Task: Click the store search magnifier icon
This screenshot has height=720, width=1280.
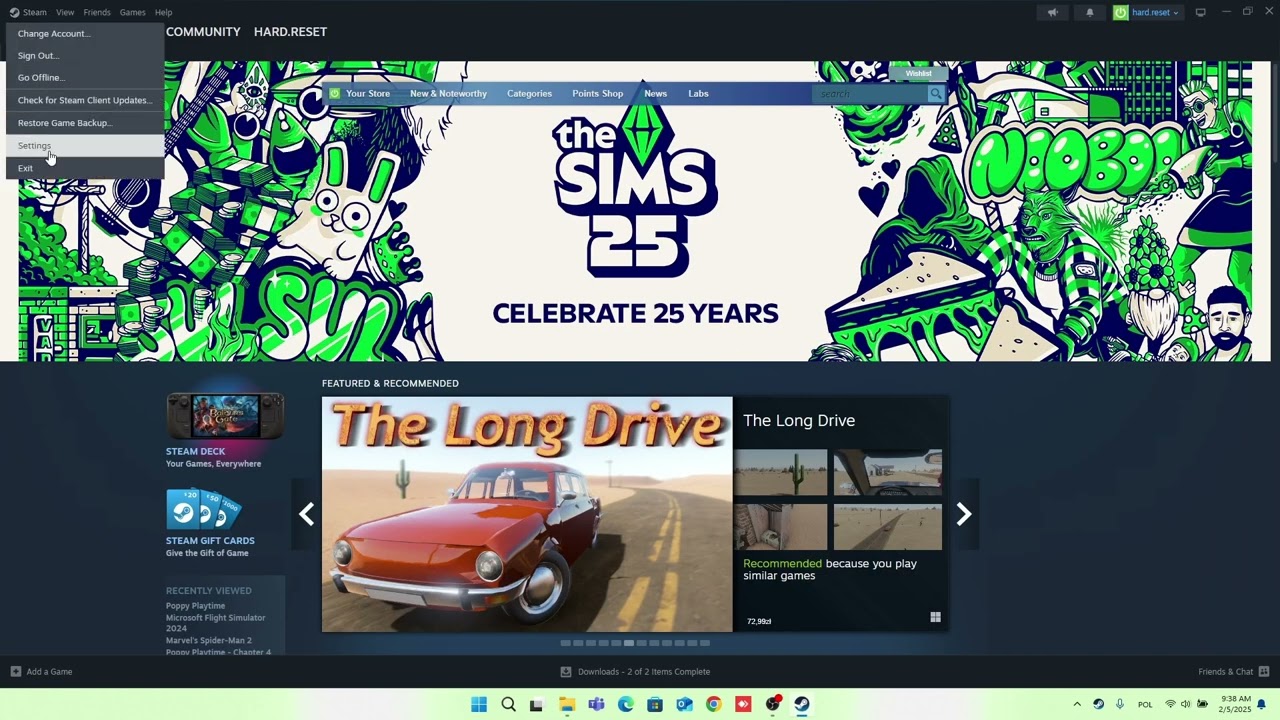Action: pyautogui.click(x=936, y=93)
